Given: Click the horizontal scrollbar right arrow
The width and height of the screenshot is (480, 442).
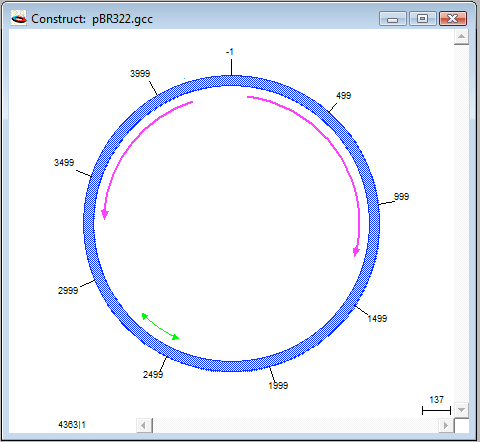Looking at the screenshot, I should pos(446,425).
